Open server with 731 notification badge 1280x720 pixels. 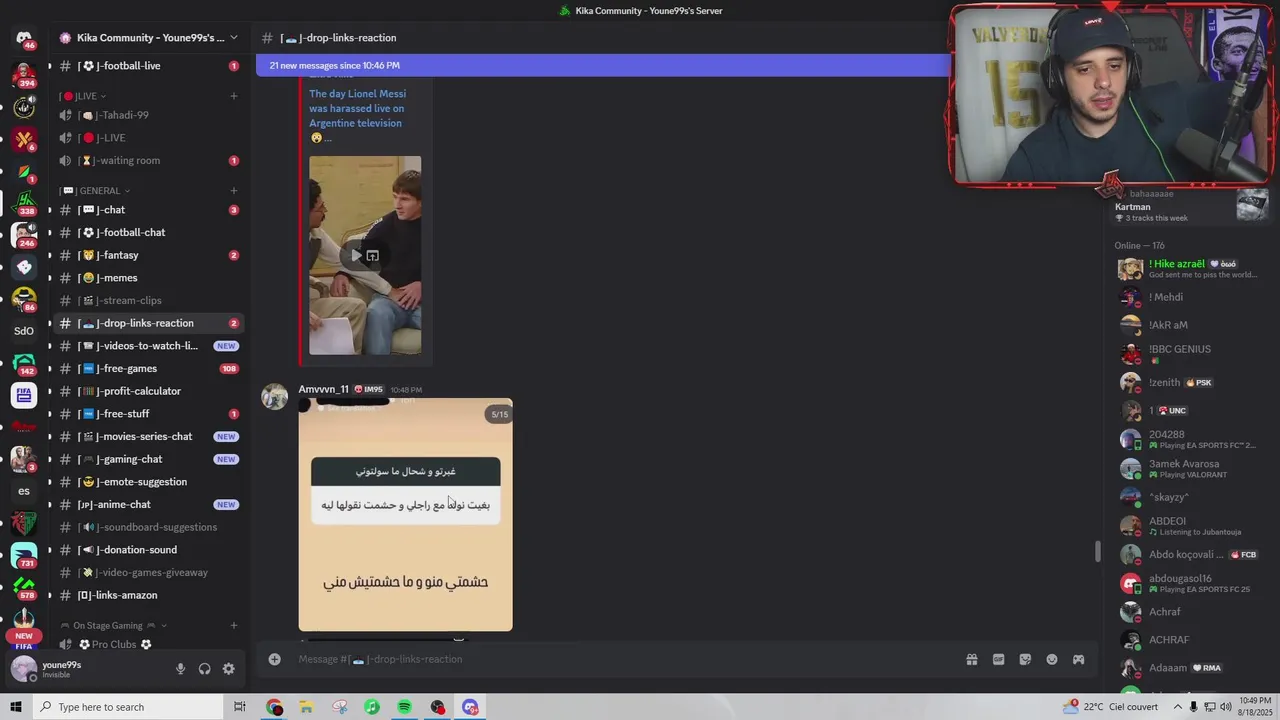click(24, 555)
